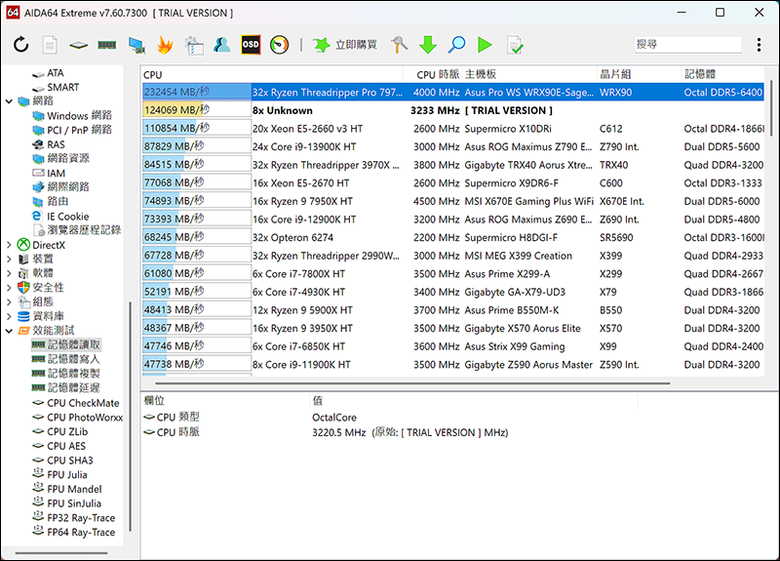Open the CPU ZLib benchmark
The width and height of the screenshot is (780, 561).
60,432
